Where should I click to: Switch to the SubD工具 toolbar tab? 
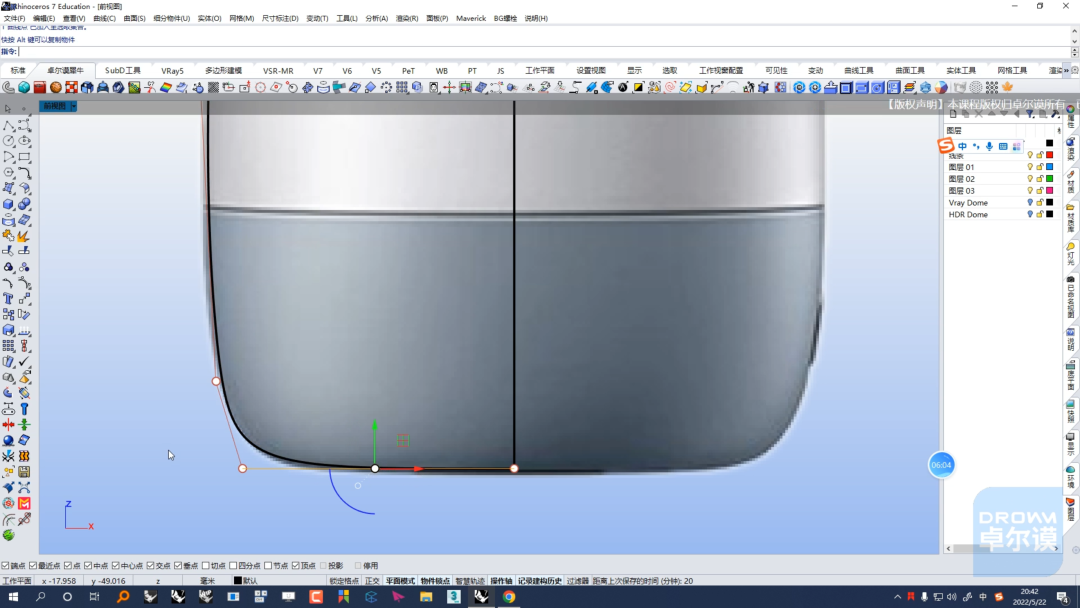(123, 70)
